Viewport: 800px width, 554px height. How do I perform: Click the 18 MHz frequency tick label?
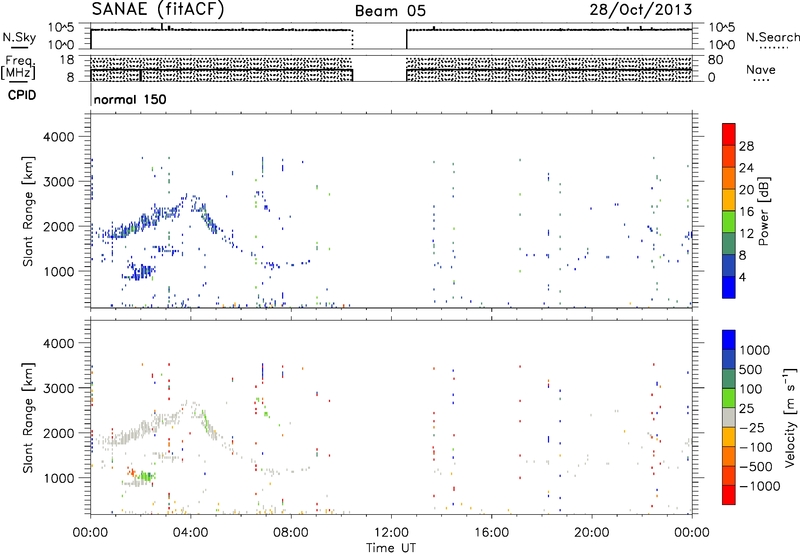[x=66, y=60]
